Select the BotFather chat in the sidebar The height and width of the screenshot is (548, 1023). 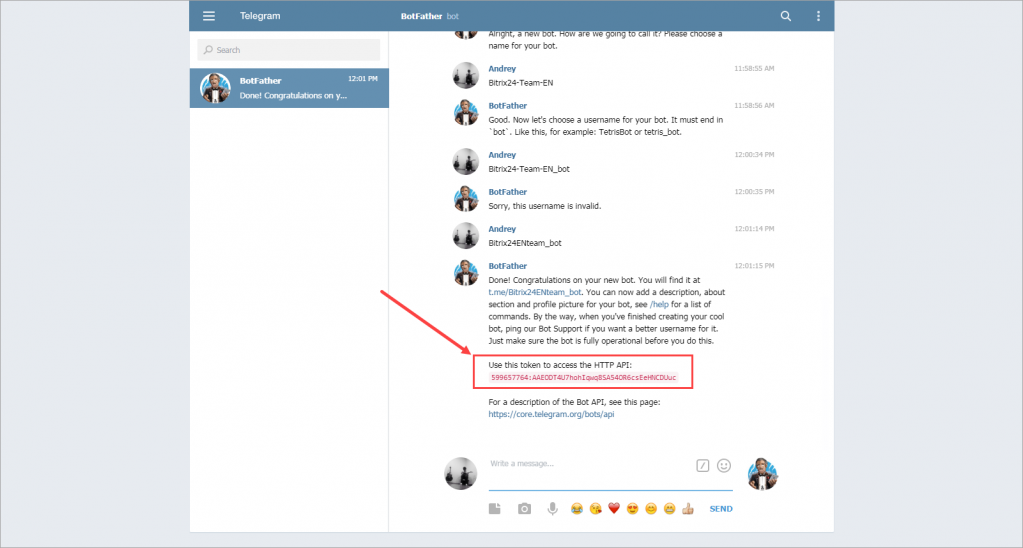click(289, 88)
